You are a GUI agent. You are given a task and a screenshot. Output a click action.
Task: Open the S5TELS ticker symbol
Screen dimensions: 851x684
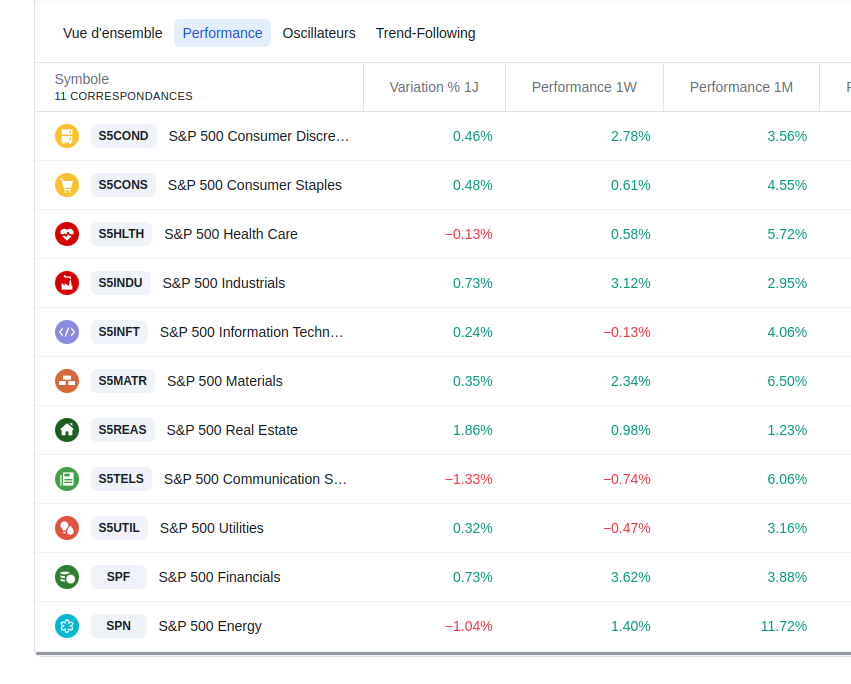point(121,479)
